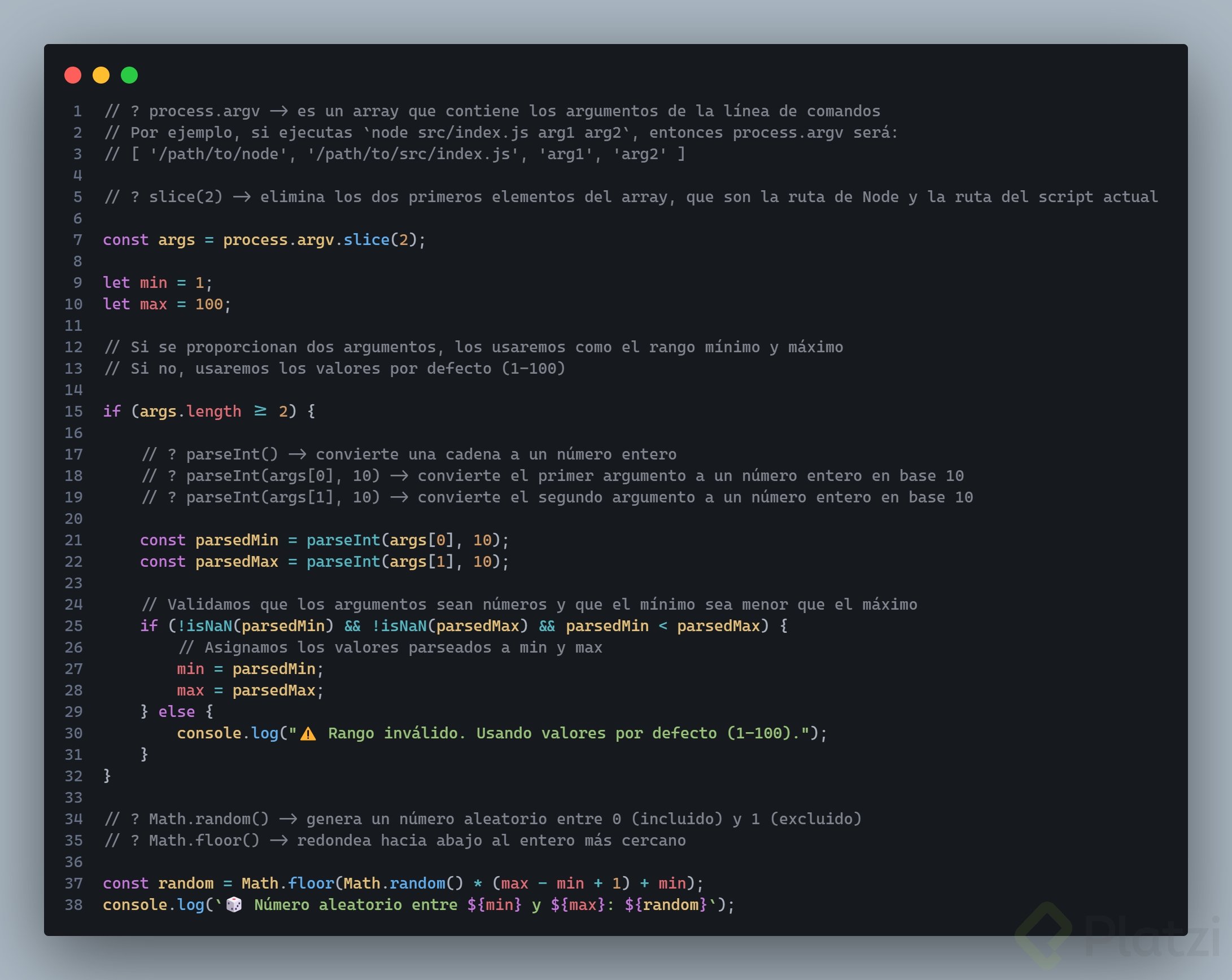The width and height of the screenshot is (1232, 980).
Task: Click the parsedMin constant declaration name
Action: pyautogui.click(x=237, y=540)
